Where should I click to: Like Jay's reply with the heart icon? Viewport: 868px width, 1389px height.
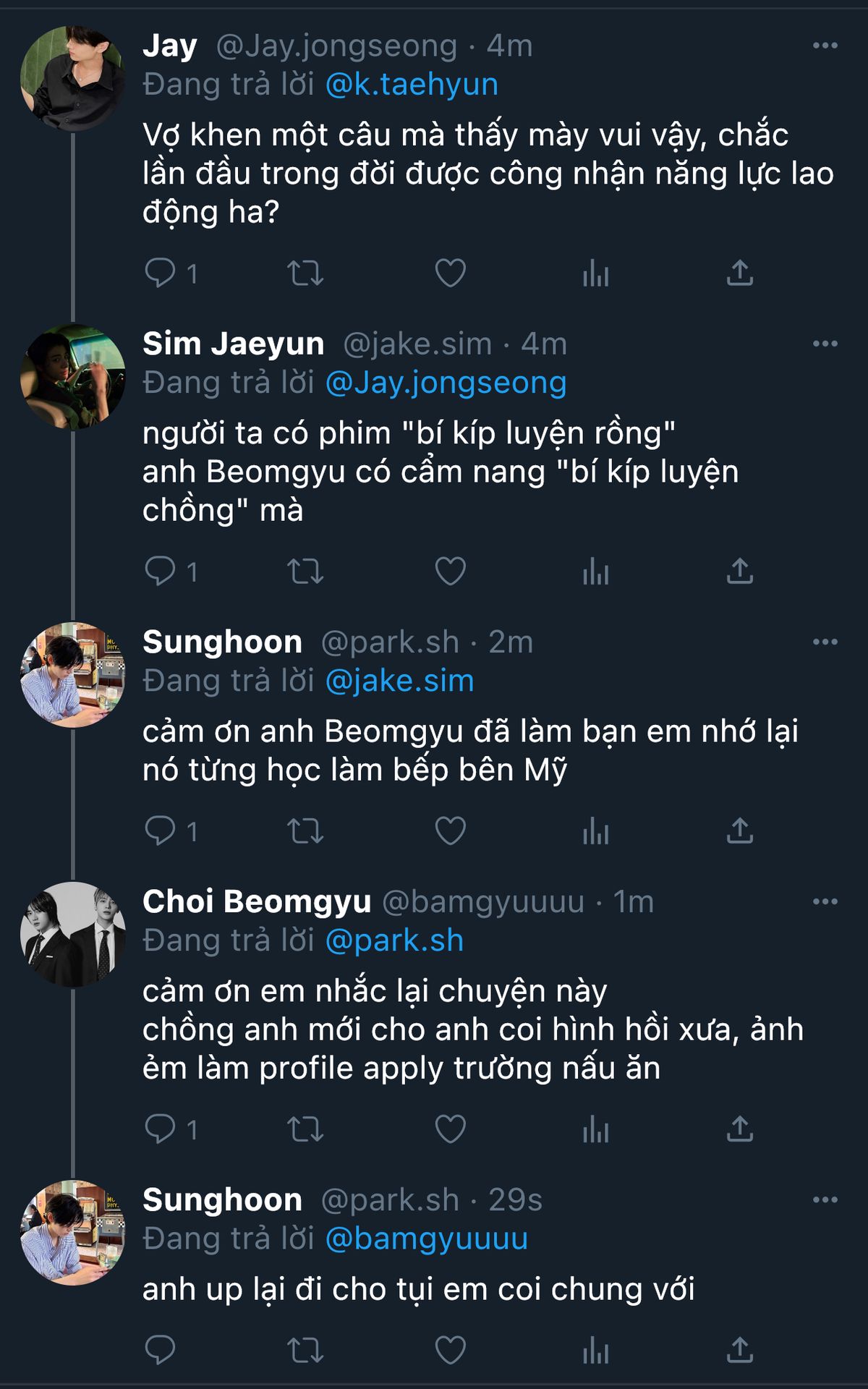pos(450,273)
